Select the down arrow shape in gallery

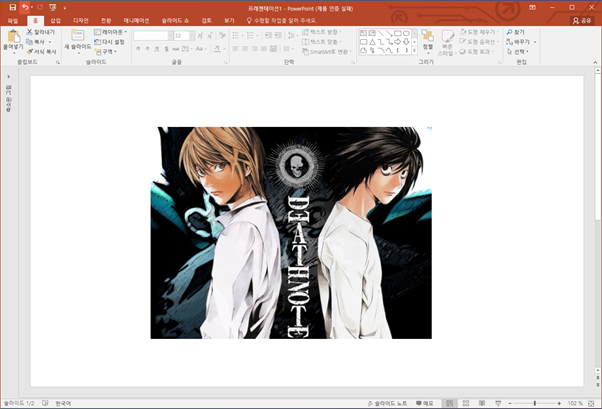click(406, 42)
